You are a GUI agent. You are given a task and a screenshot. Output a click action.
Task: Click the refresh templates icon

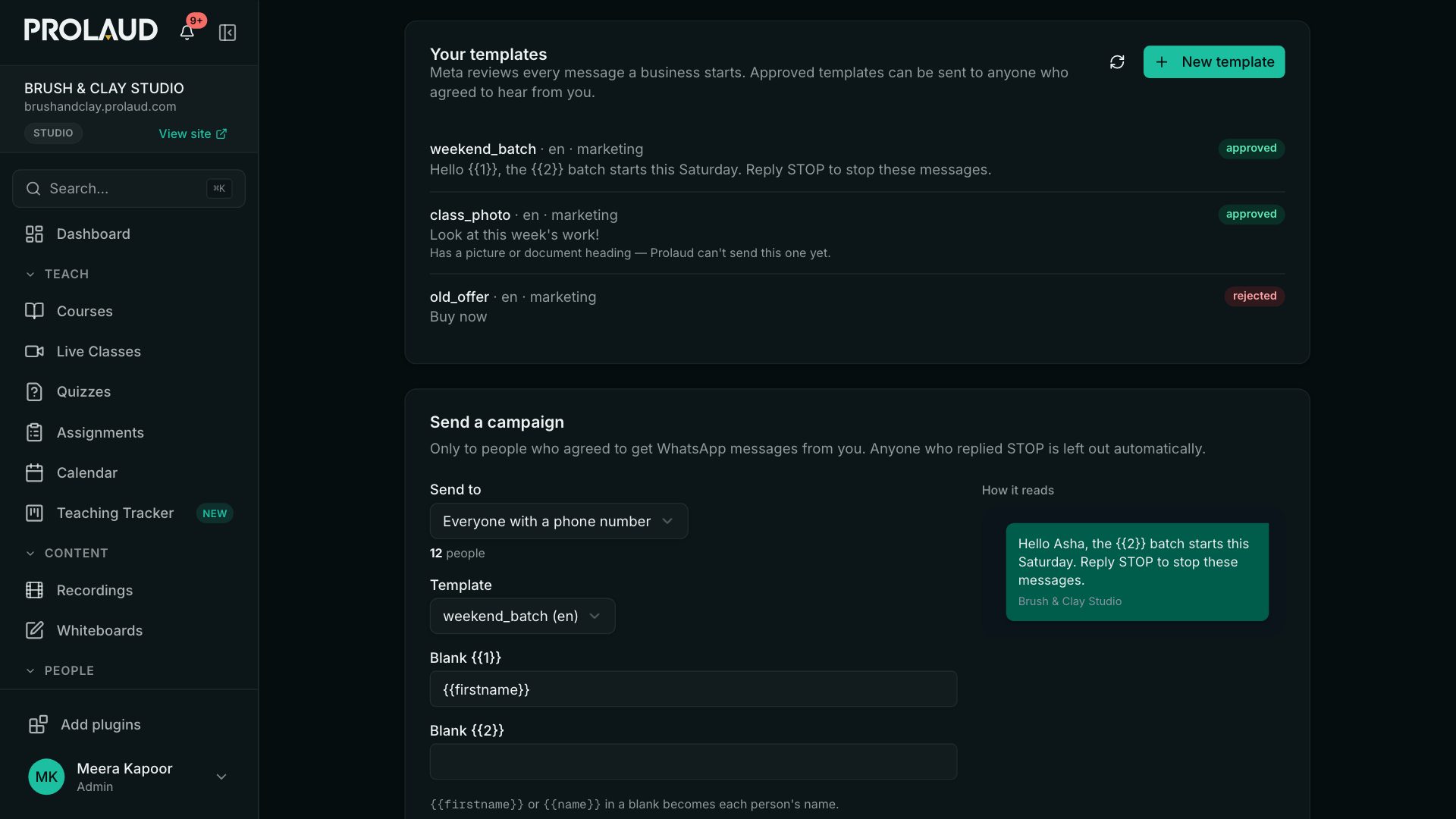1117,62
